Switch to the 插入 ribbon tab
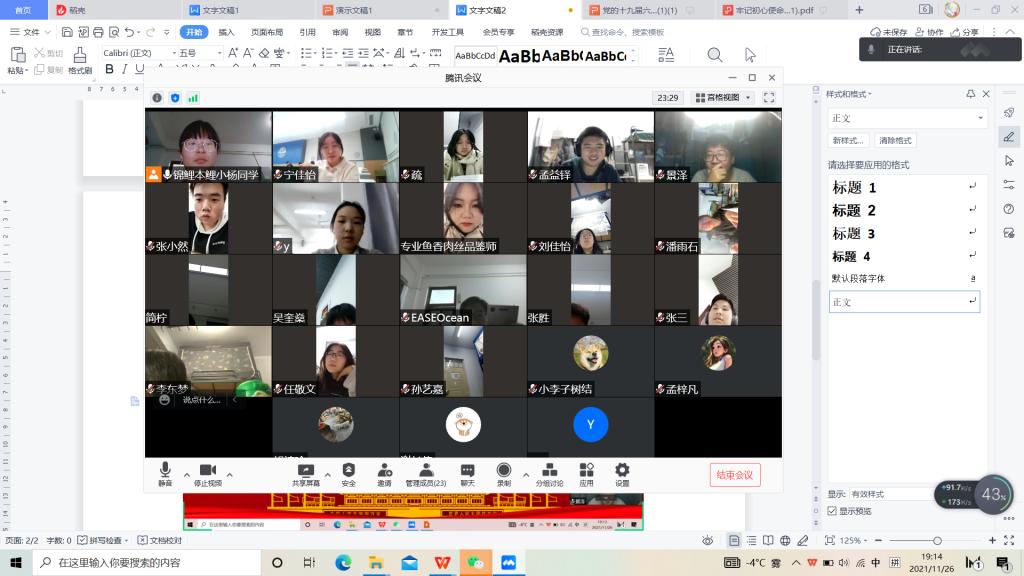This screenshot has height=576, width=1024. pos(227,32)
